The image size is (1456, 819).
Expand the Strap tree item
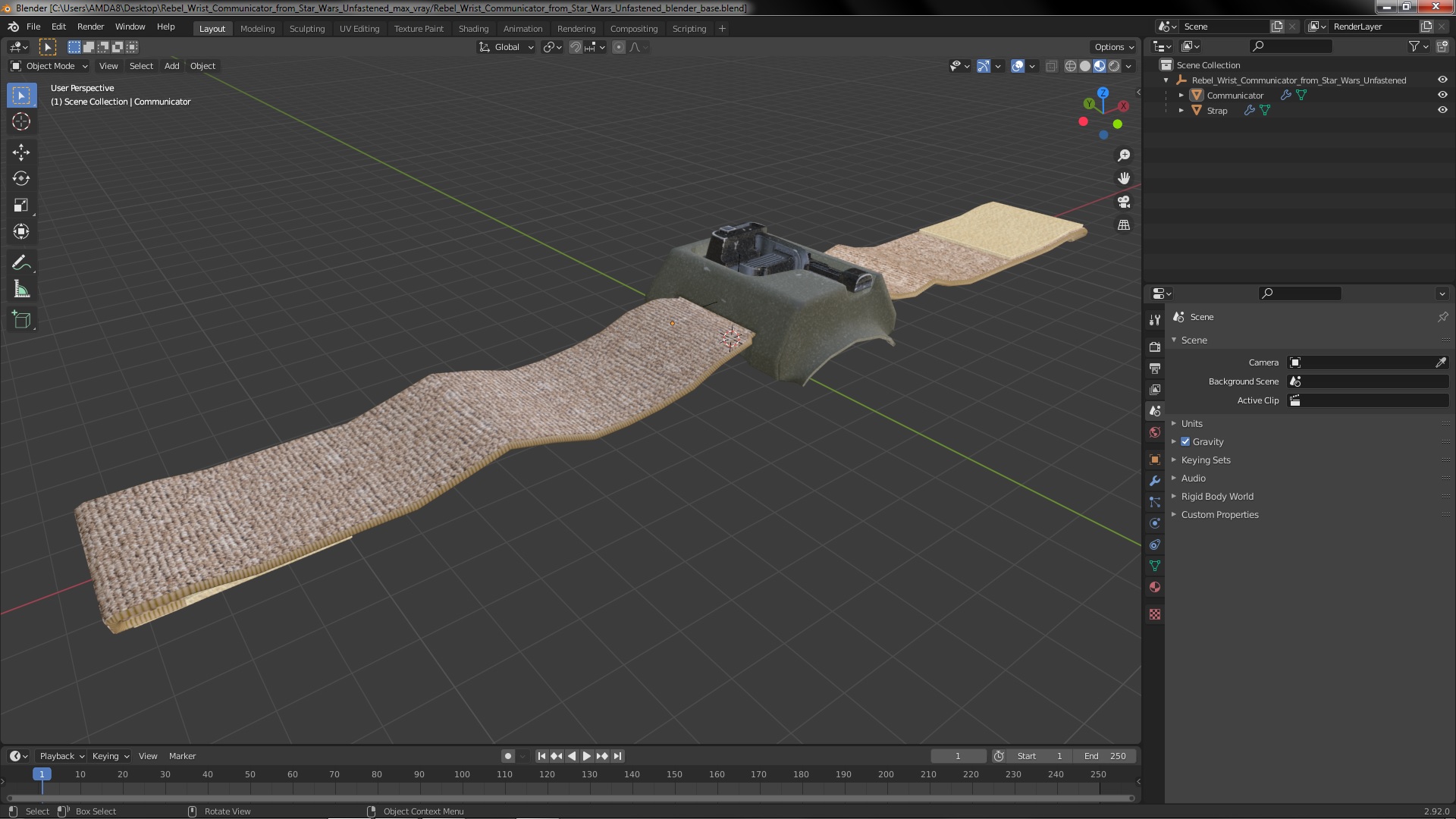tap(1181, 110)
